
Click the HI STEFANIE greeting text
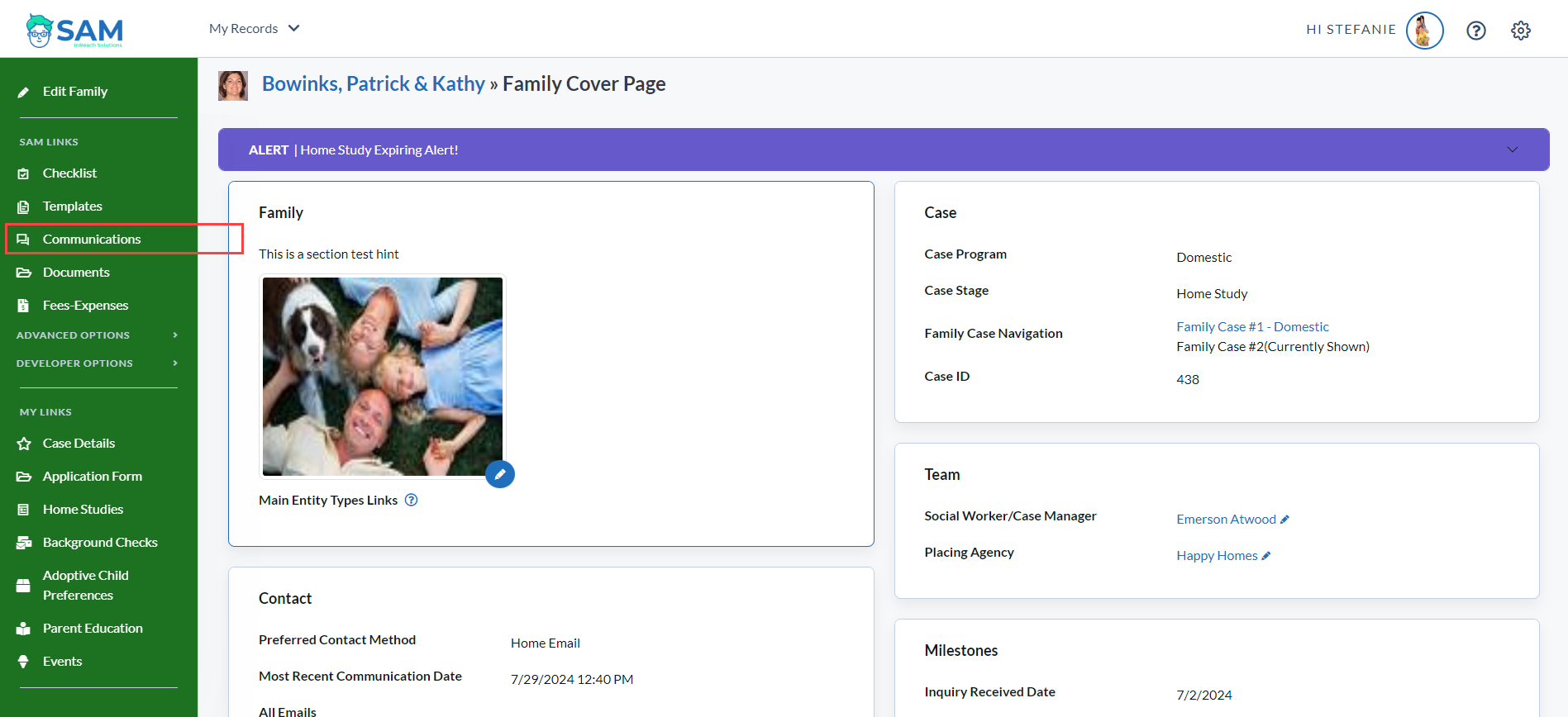[1351, 30]
